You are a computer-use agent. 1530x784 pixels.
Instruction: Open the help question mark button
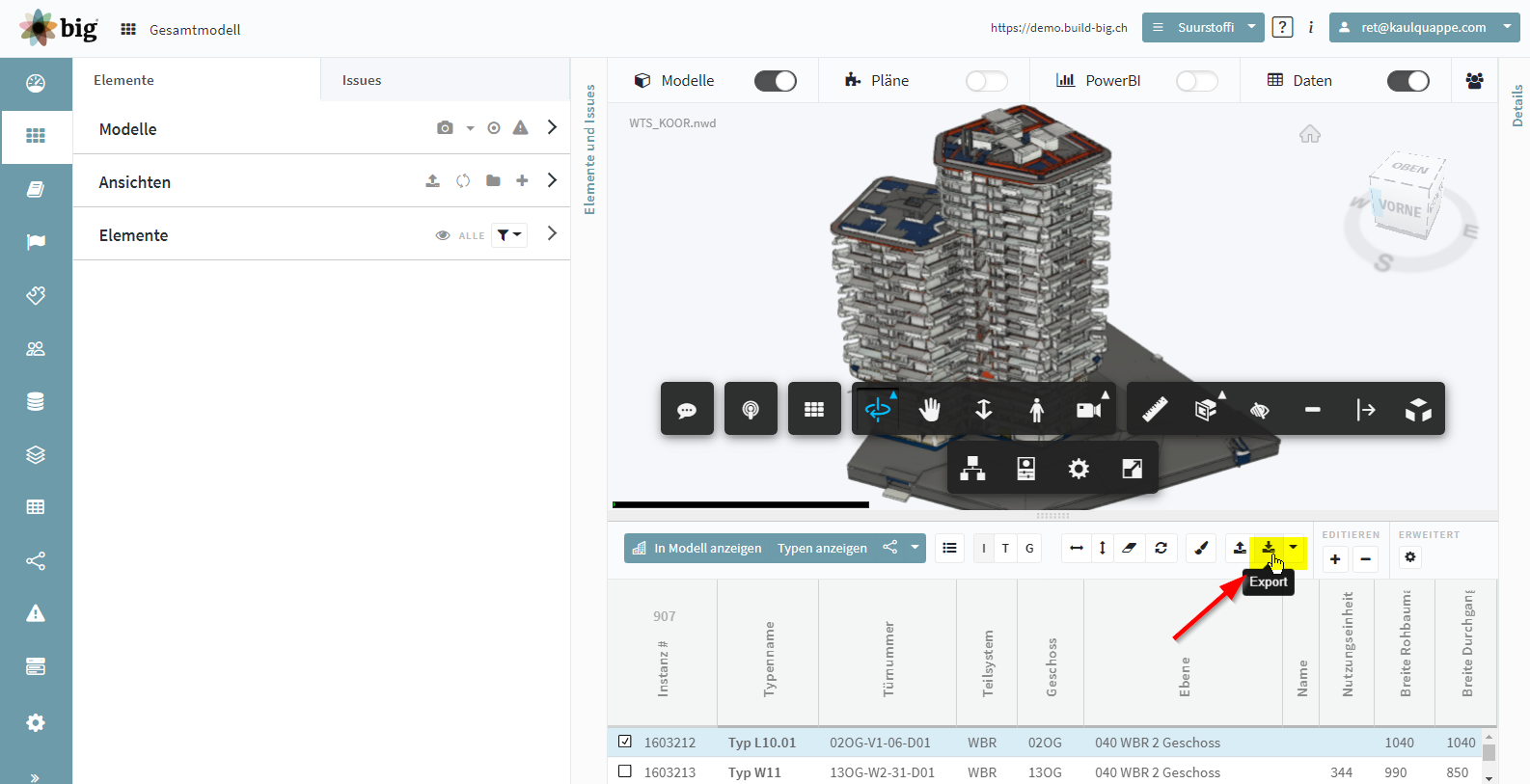pos(1282,27)
